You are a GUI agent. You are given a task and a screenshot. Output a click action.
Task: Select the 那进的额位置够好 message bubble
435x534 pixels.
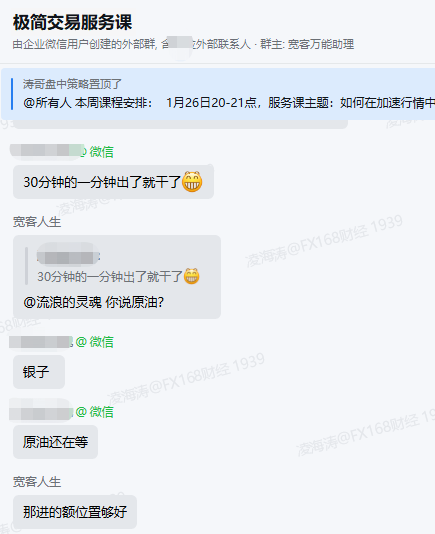(x=75, y=512)
